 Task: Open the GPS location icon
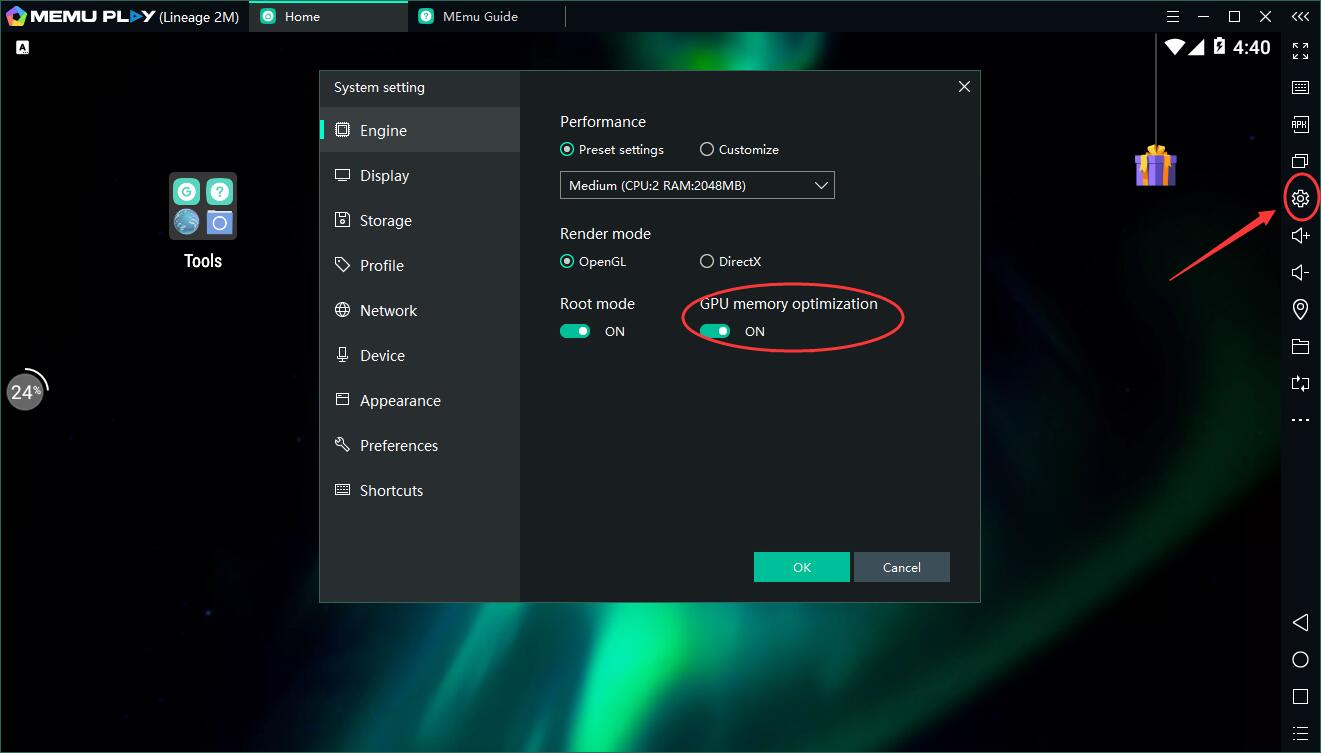tap(1300, 309)
